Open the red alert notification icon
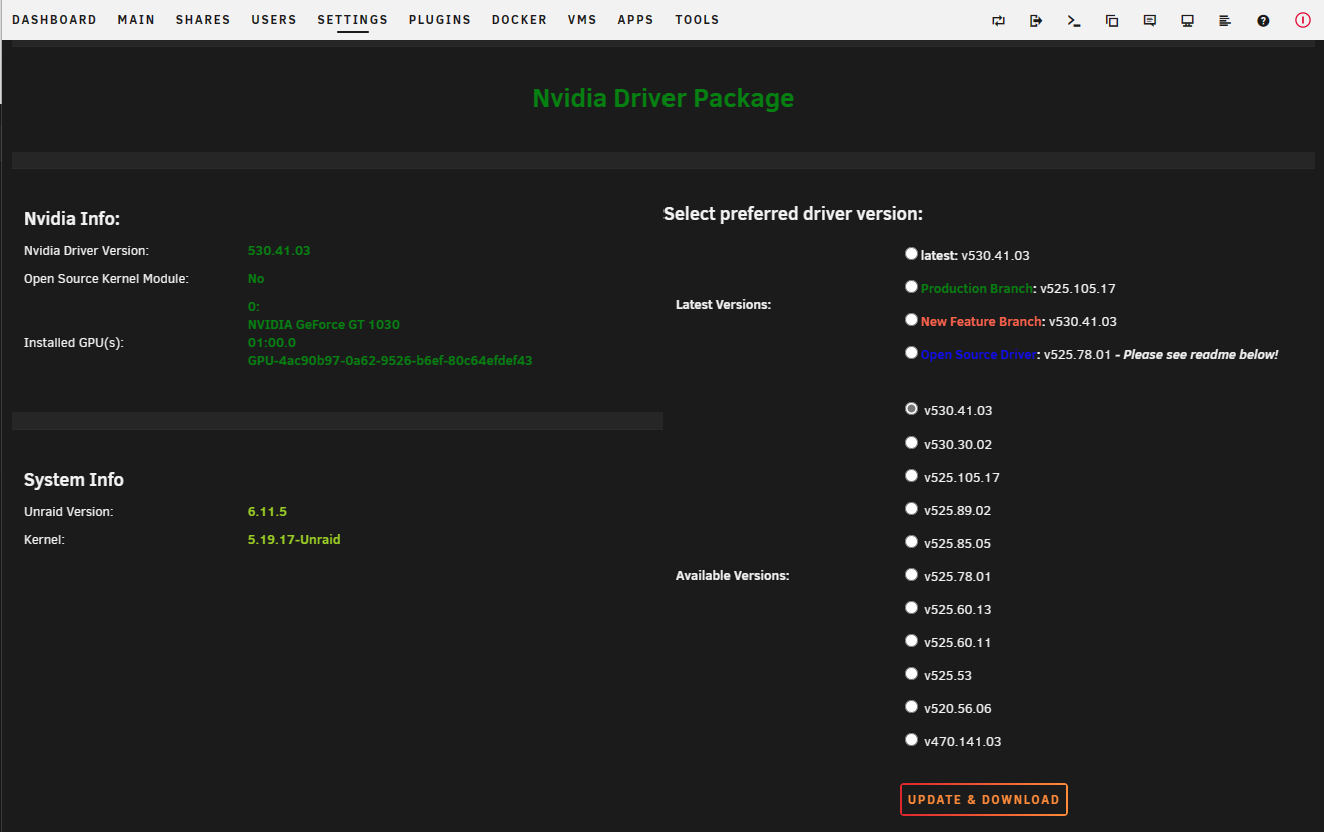The height and width of the screenshot is (832, 1324). pos(1302,20)
